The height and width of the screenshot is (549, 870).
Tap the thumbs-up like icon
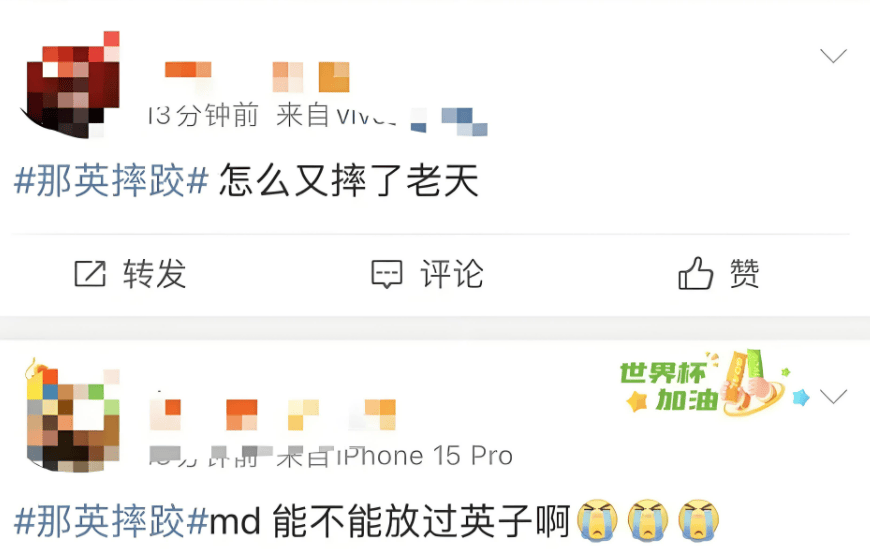coord(695,273)
